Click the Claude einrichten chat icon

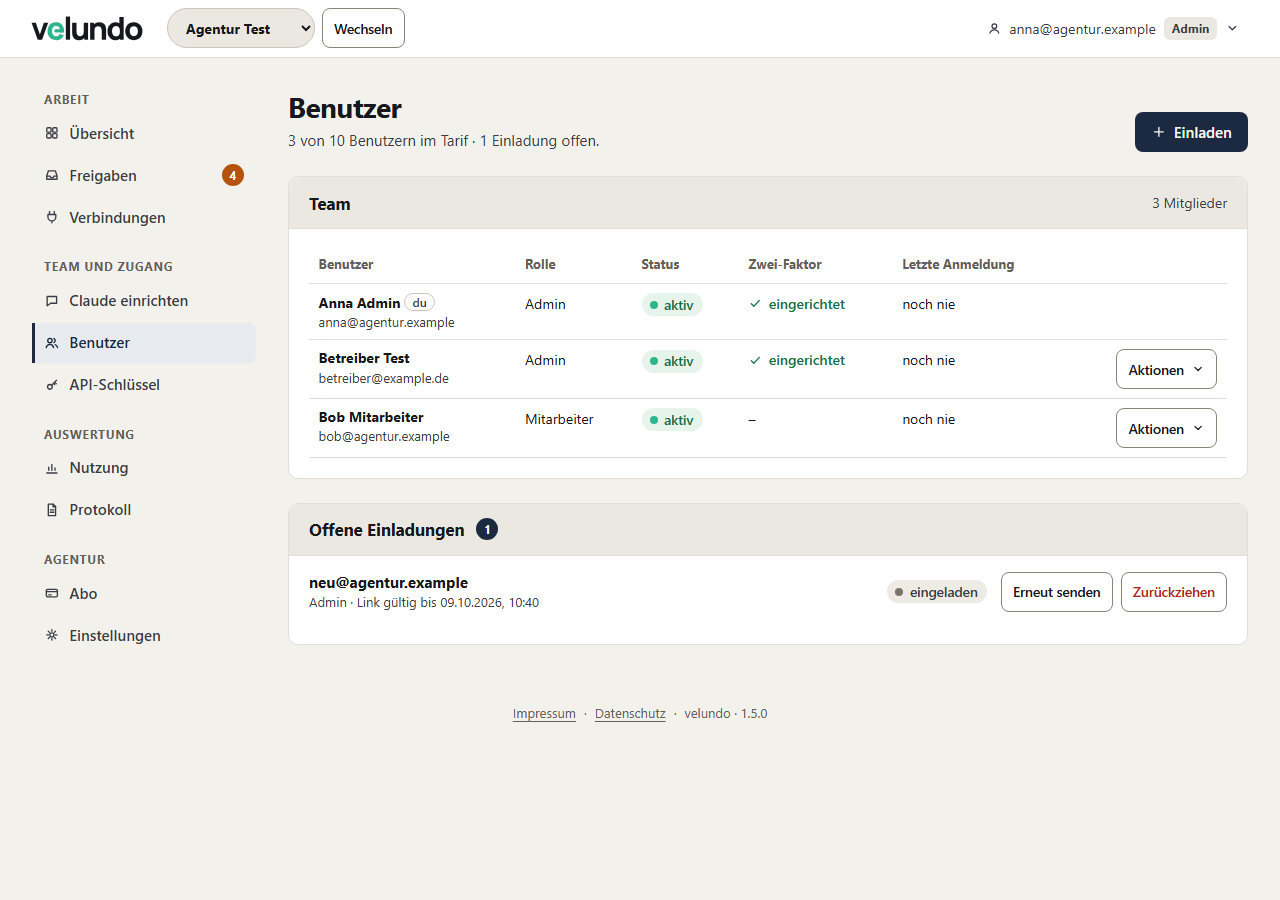tap(52, 301)
